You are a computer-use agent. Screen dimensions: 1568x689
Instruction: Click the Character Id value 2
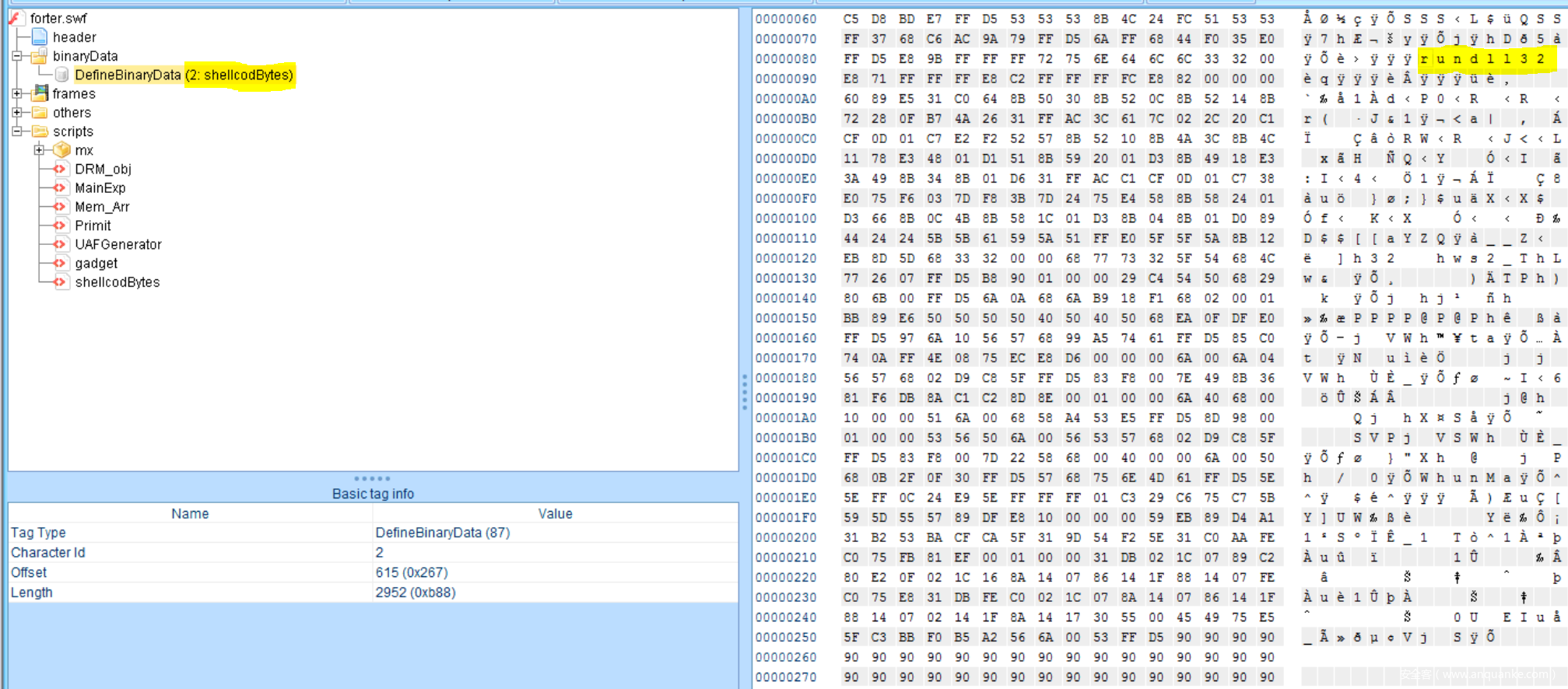[380, 552]
